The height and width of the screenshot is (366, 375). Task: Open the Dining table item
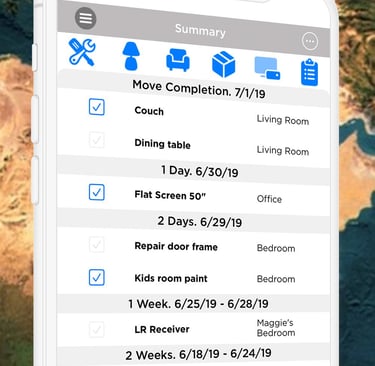162,144
